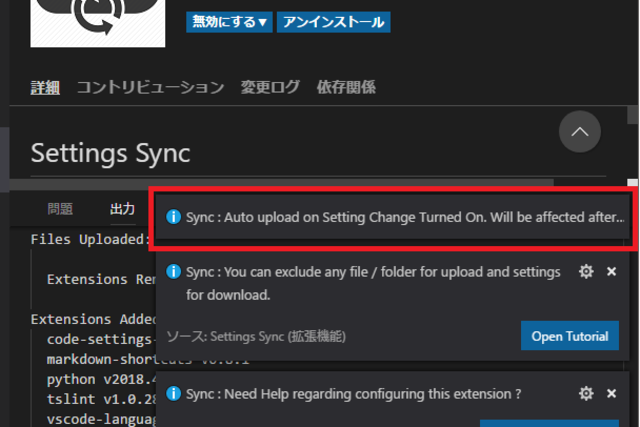640x427 pixels.
Task: Click the 'Files Uploaded:' output line
Action: (90, 239)
